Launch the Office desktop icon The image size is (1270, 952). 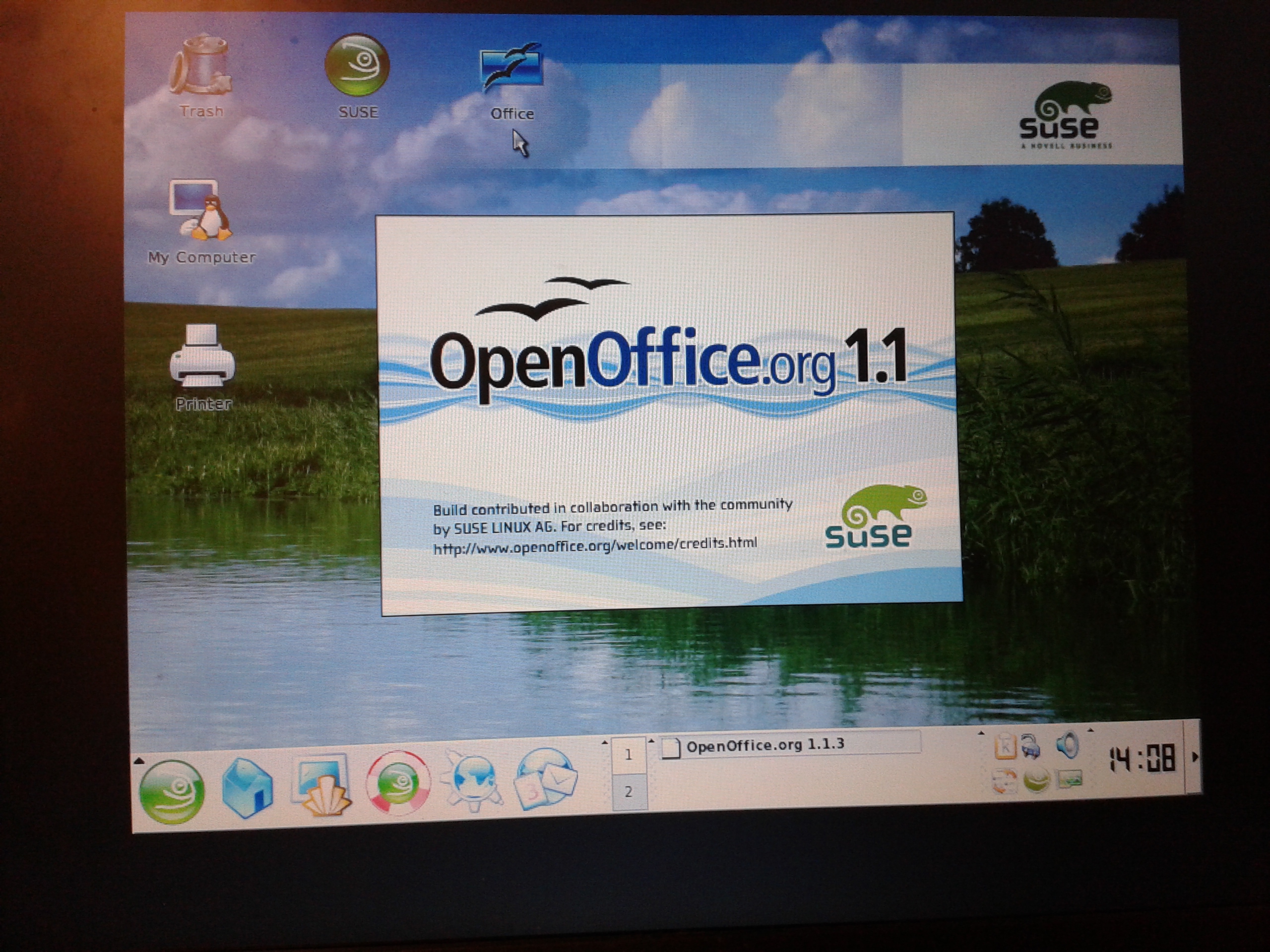[x=511, y=68]
